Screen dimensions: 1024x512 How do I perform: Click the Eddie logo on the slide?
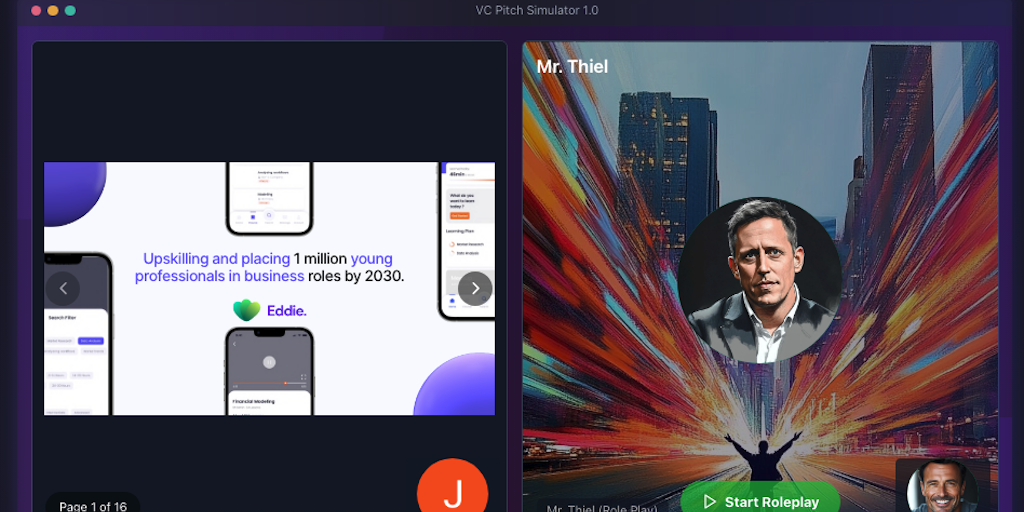click(270, 310)
